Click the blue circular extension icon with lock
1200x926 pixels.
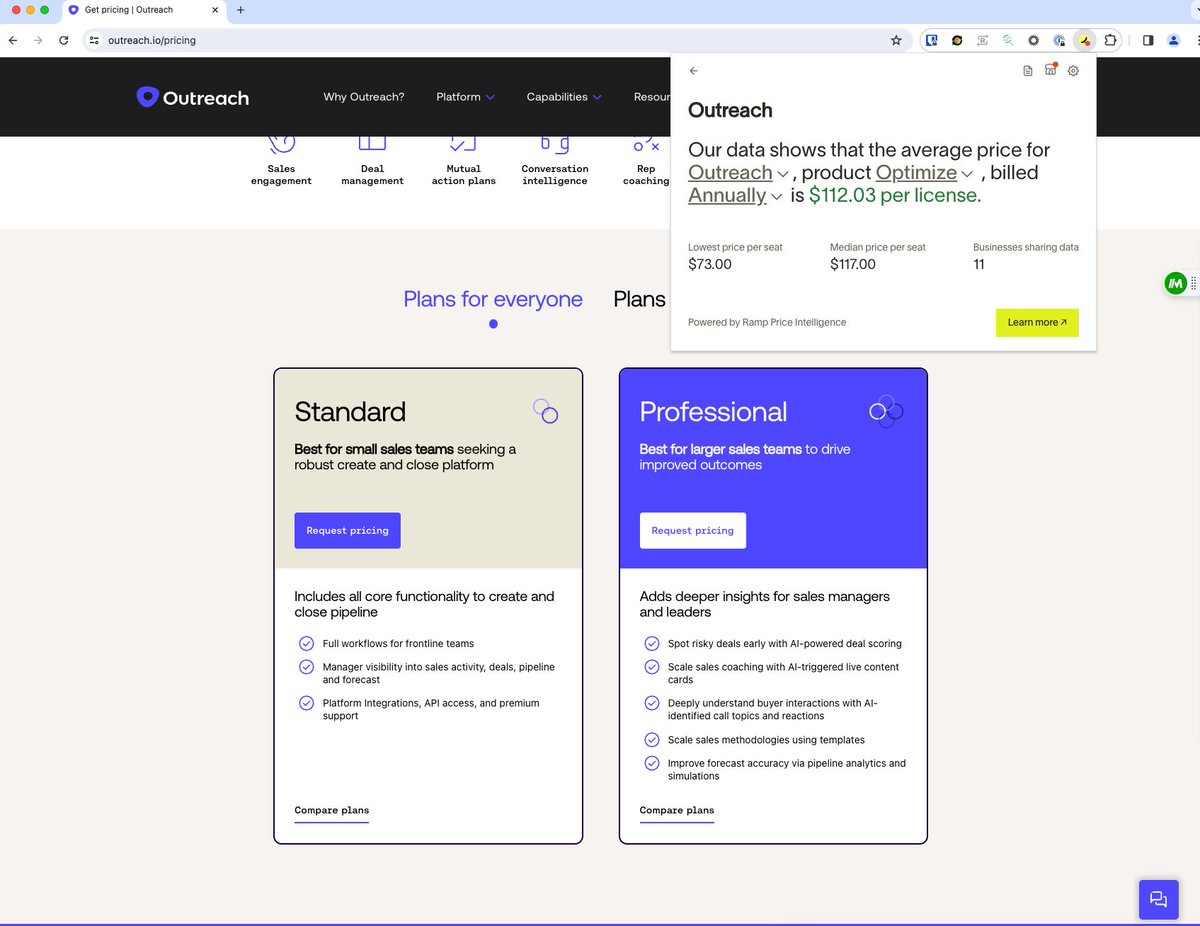(1059, 40)
